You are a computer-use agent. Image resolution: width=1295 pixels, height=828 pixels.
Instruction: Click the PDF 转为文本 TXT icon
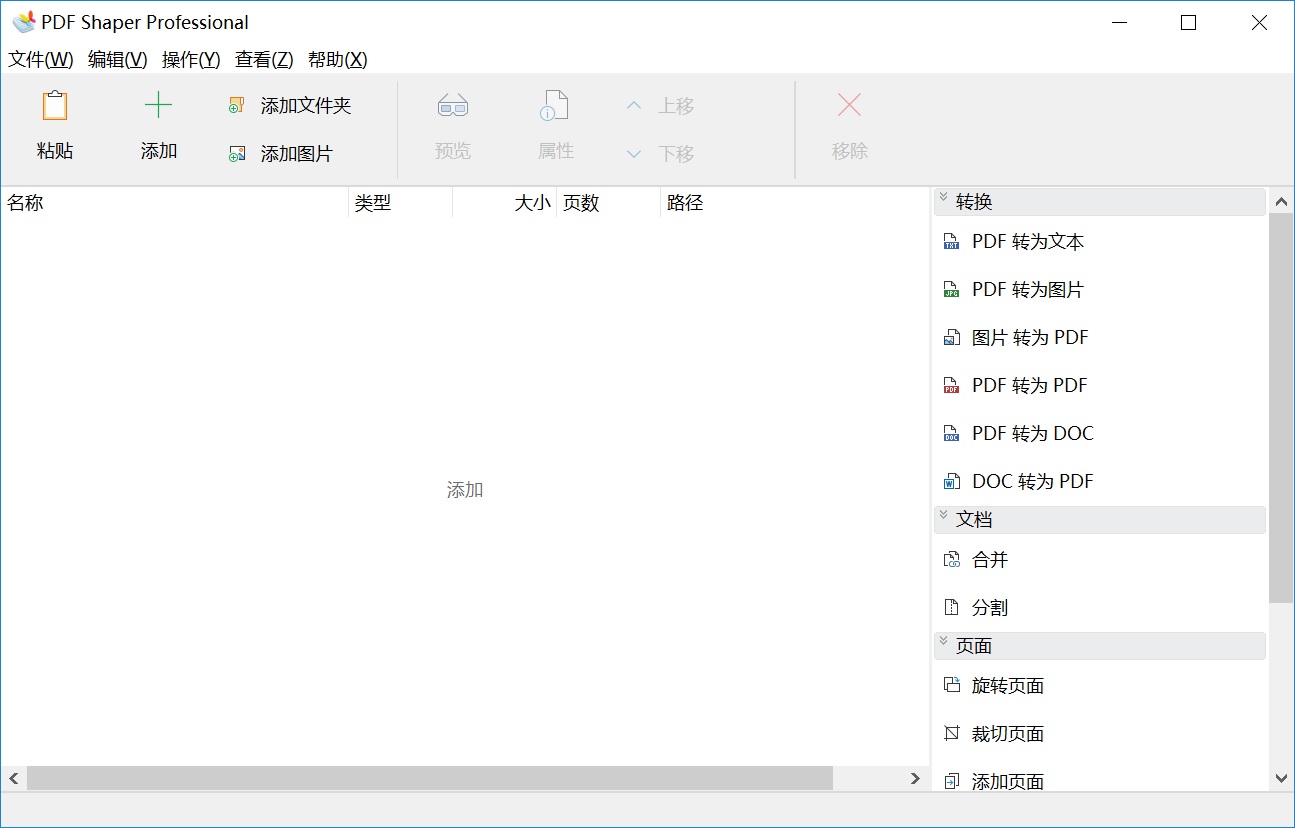(951, 241)
